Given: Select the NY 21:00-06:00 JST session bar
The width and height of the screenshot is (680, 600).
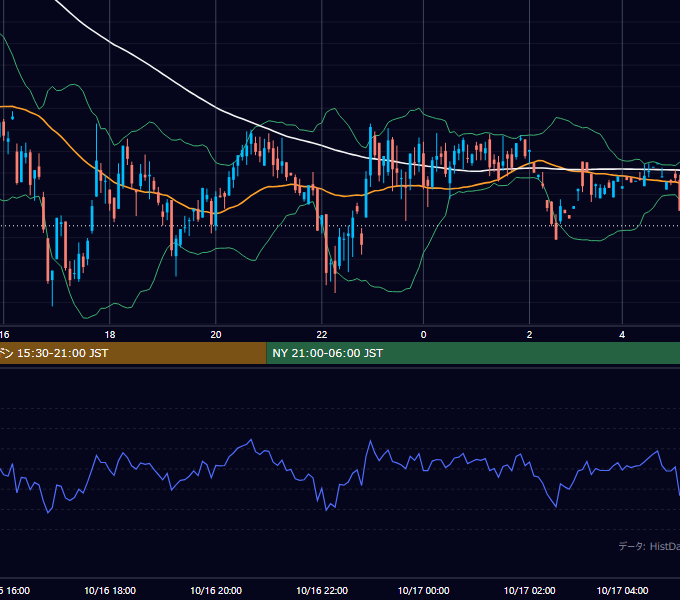Looking at the screenshot, I should (x=473, y=353).
